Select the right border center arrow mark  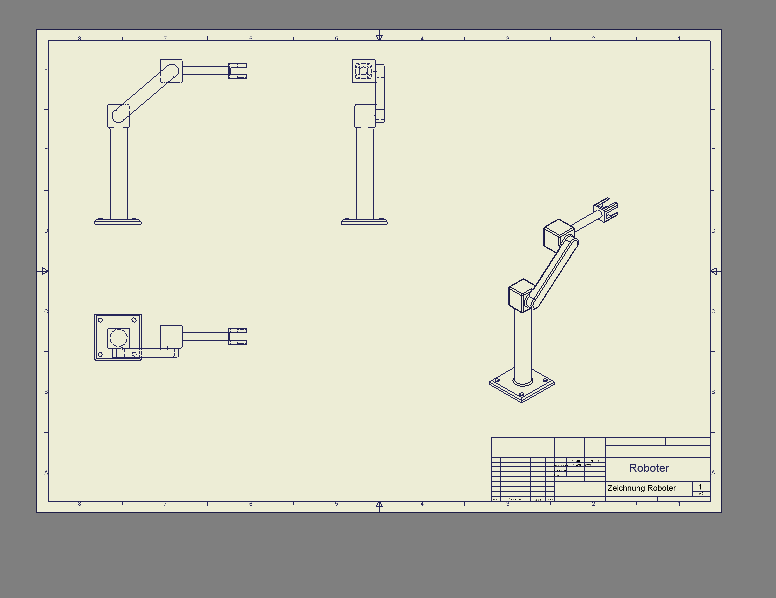[715, 271]
